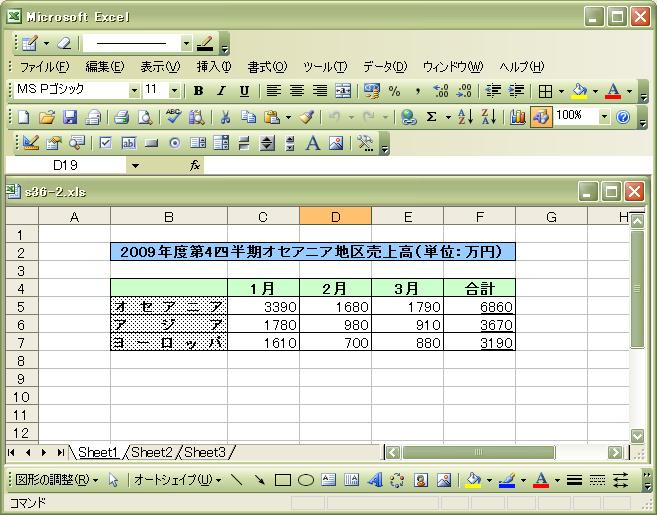The height and width of the screenshot is (515, 657).
Task: Open the 挿入(I) menu
Action: (x=214, y=67)
